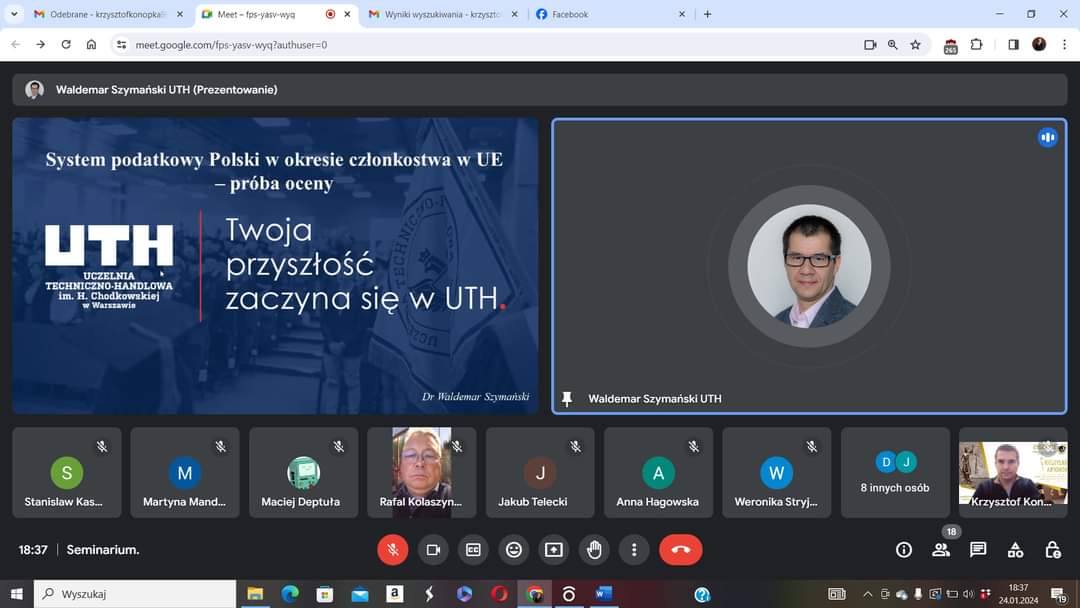Switch to Gmail Odebrane tab
Image resolution: width=1080 pixels, height=608 pixels.
click(107, 14)
